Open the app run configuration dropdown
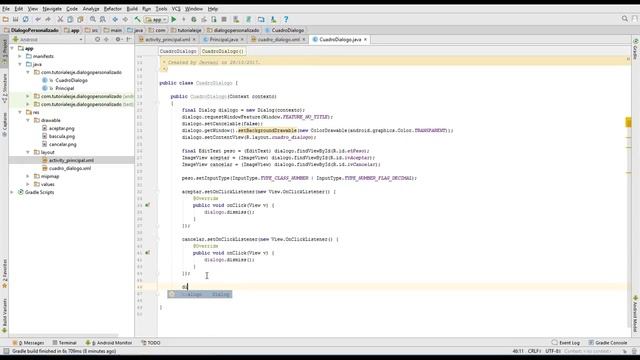This screenshot has width=640, height=360. click(x=156, y=19)
